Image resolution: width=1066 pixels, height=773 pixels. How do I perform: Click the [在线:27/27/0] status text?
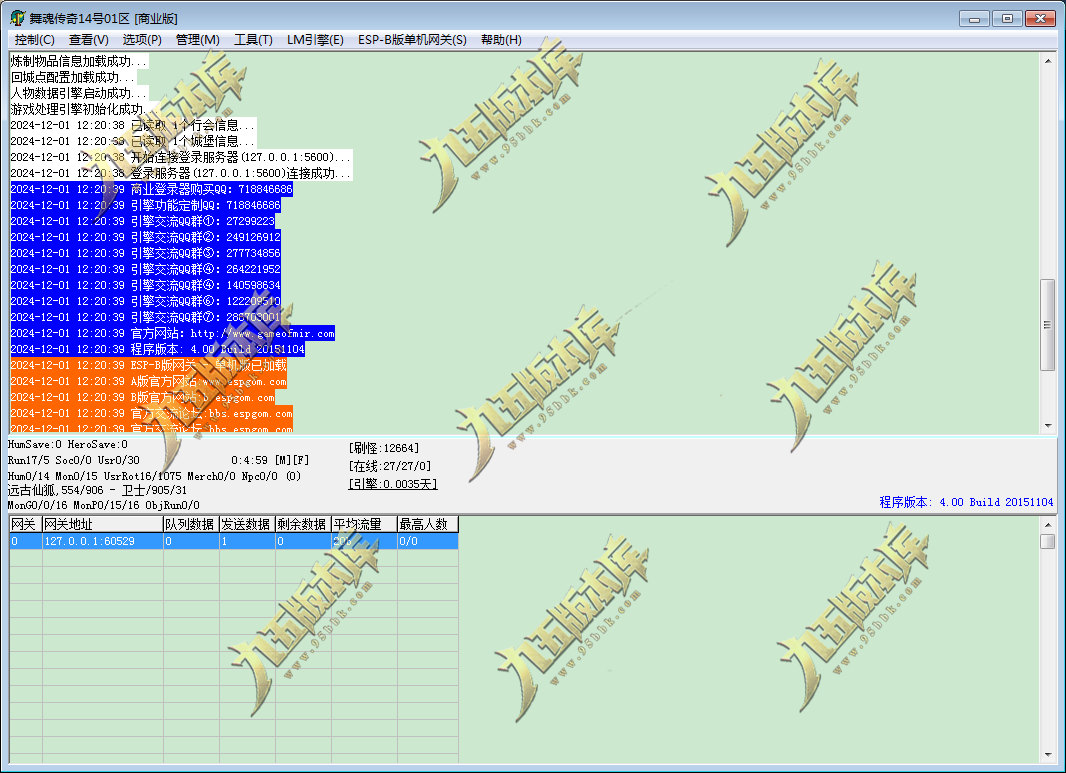click(x=390, y=466)
